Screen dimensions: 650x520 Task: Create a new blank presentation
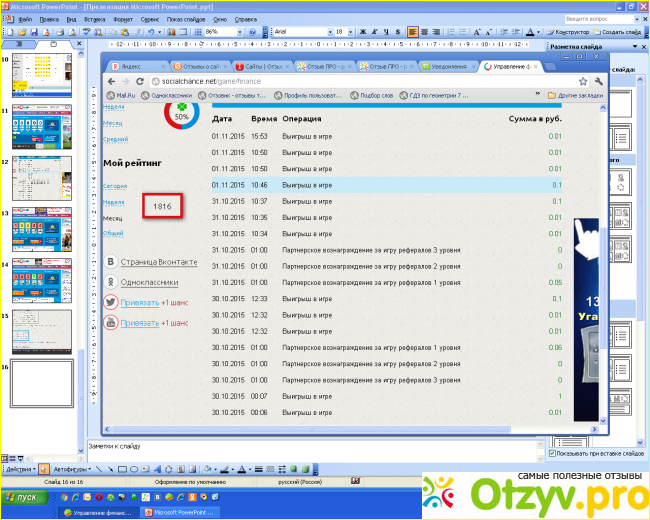tap(10, 32)
